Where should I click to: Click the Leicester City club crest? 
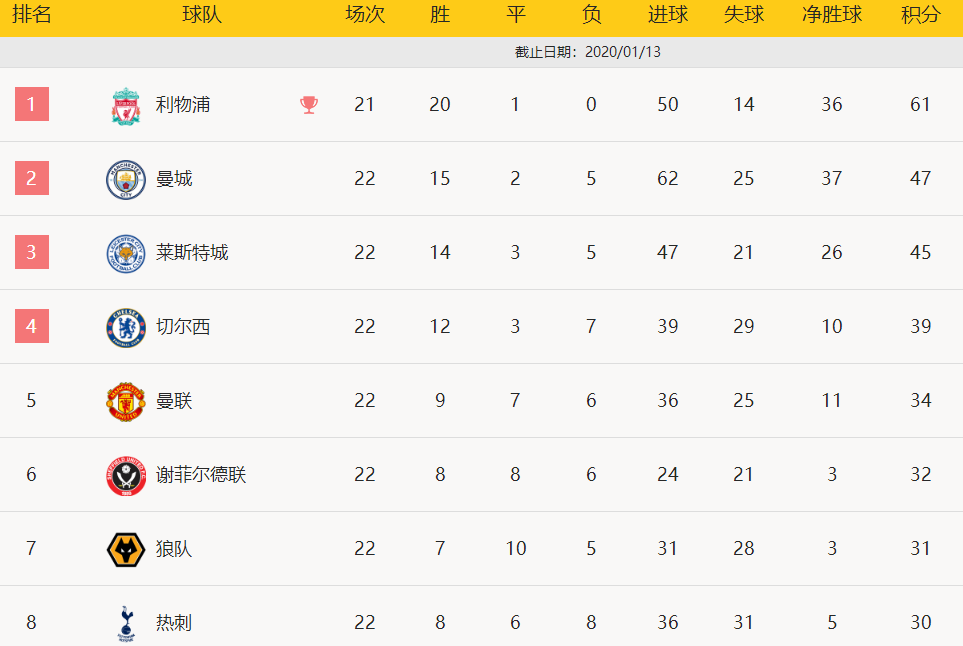pos(126,253)
